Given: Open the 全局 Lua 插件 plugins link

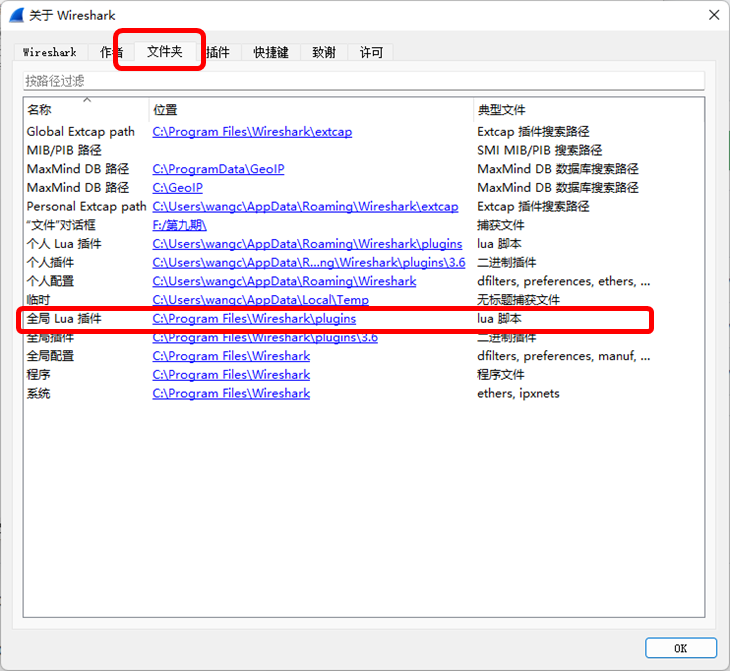Looking at the screenshot, I should point(254,319).
